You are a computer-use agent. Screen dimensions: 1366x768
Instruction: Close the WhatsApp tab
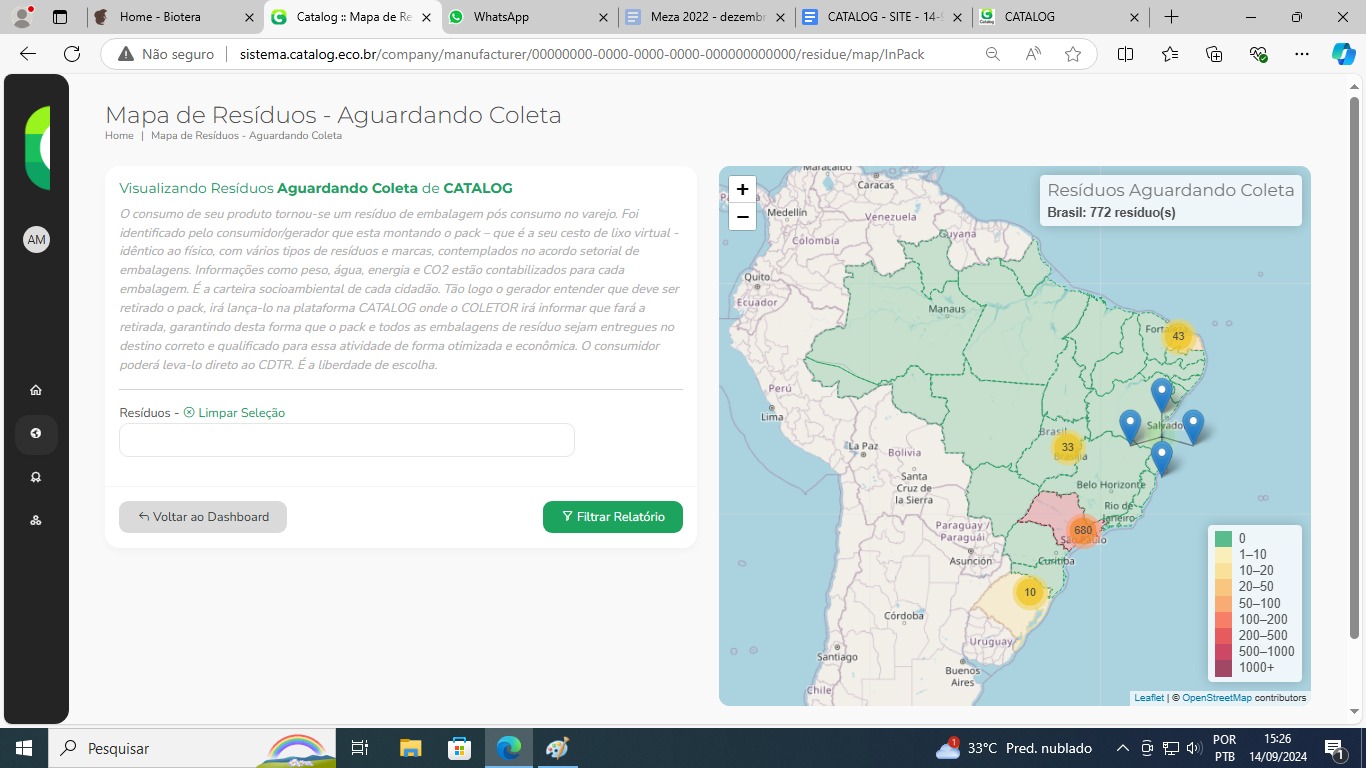(x=602, y=17)
